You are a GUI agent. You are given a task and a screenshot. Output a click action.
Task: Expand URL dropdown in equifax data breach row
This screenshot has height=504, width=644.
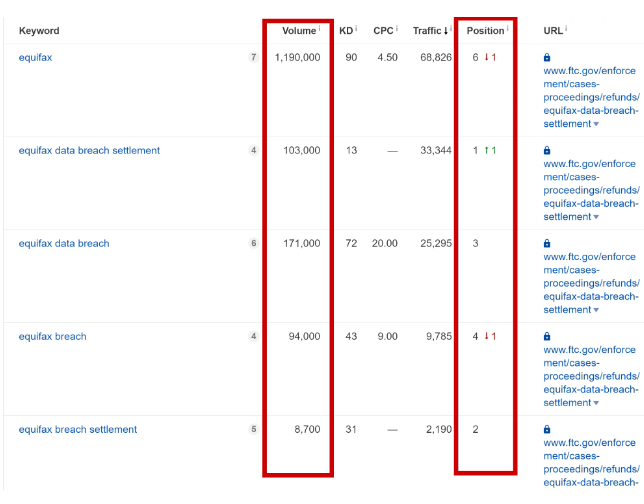tap(596, 310)
